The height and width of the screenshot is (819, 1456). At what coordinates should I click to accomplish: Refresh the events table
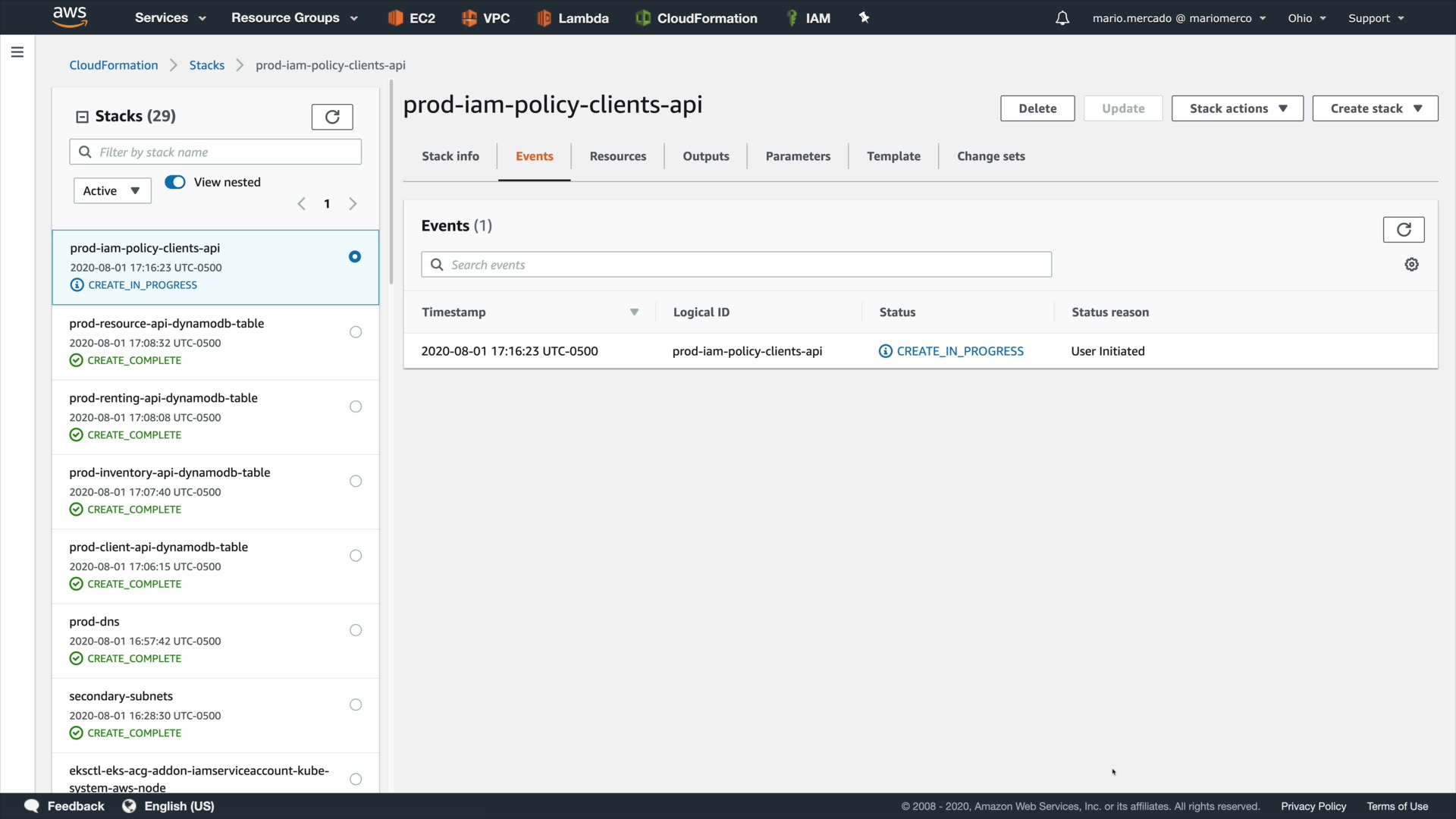1403,230
